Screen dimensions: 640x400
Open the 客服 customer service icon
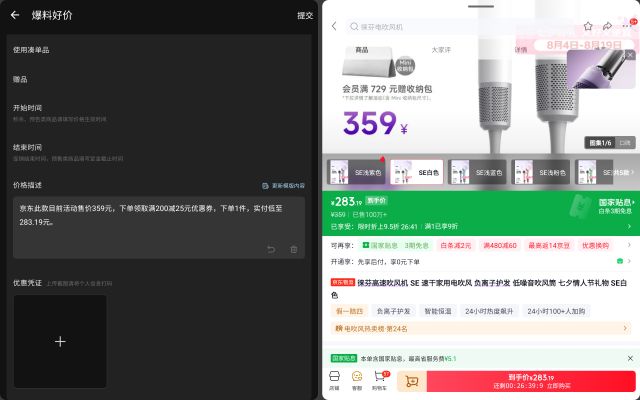357,380
